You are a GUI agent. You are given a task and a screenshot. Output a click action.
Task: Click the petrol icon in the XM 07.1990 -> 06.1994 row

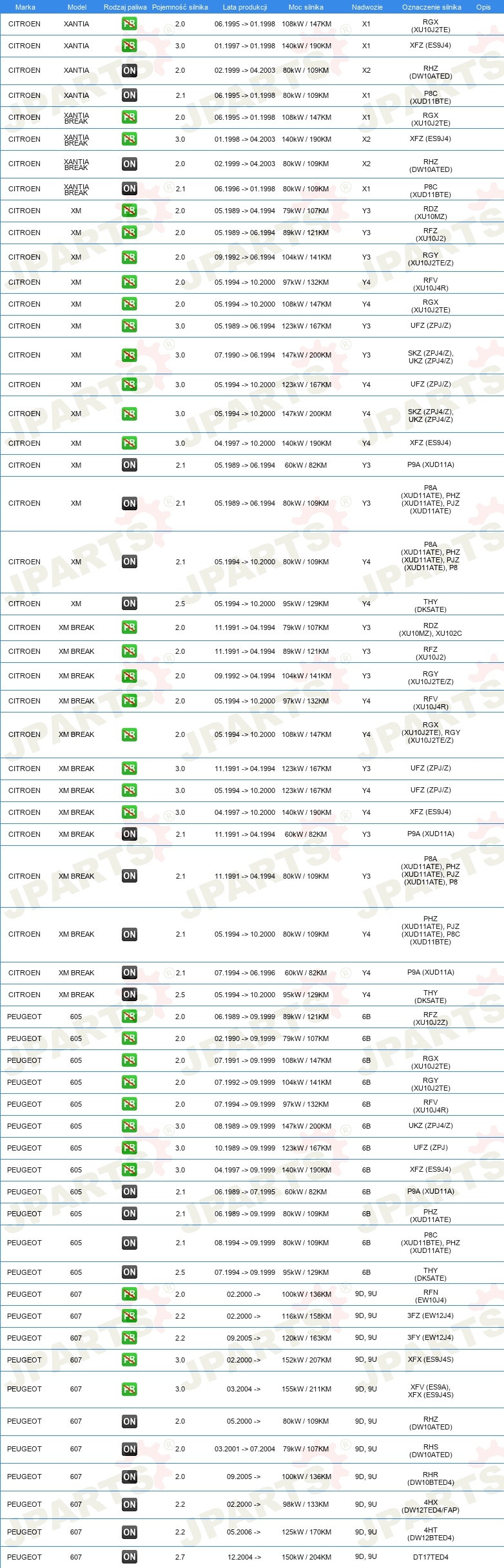point(130,355)
